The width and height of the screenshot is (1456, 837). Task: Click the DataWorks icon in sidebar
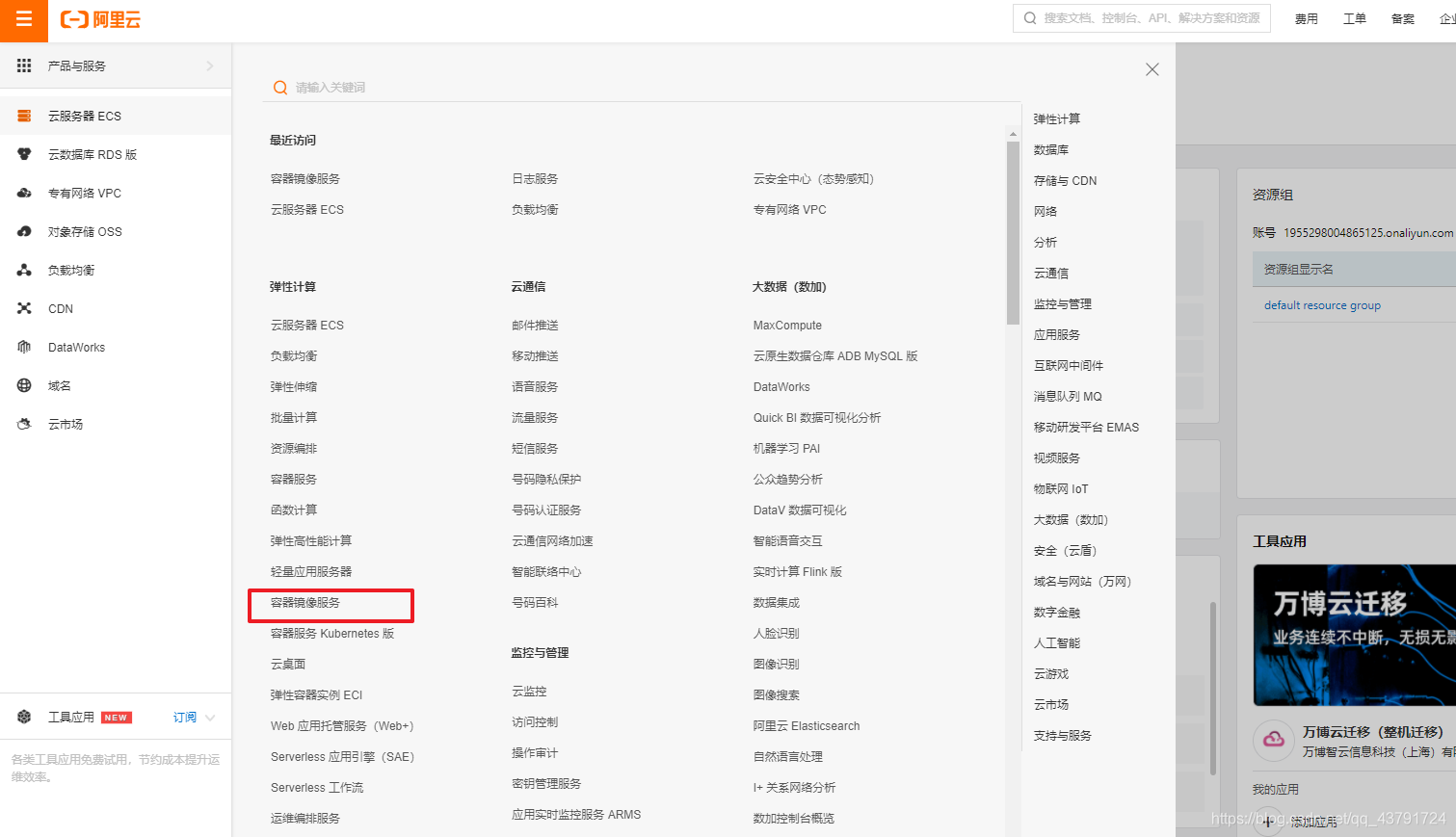[x=24, y=347]
